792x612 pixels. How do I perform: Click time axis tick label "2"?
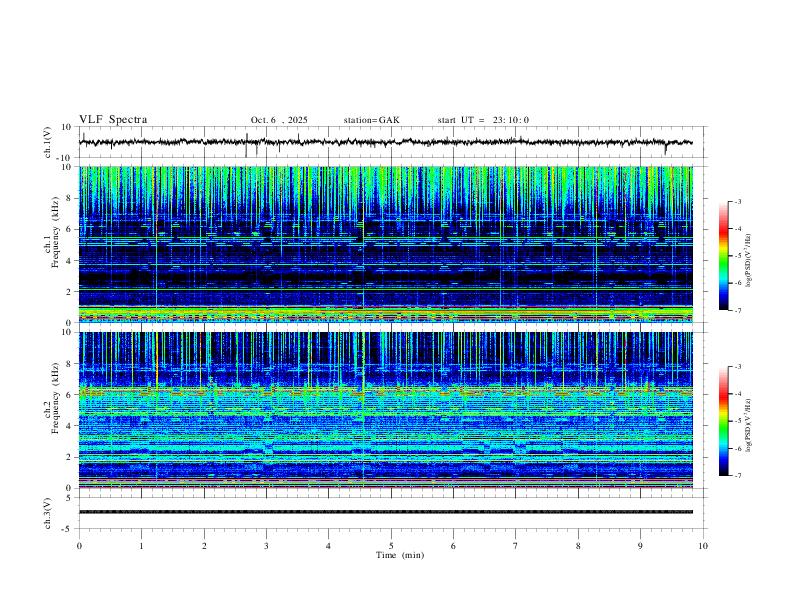point(204,546)
